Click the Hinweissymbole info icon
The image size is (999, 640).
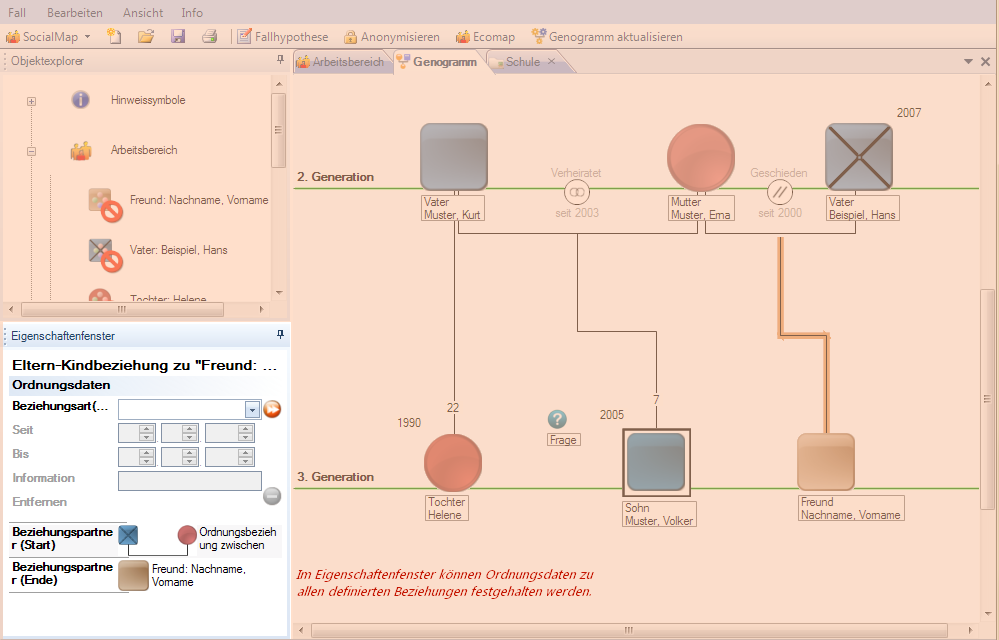80,100
